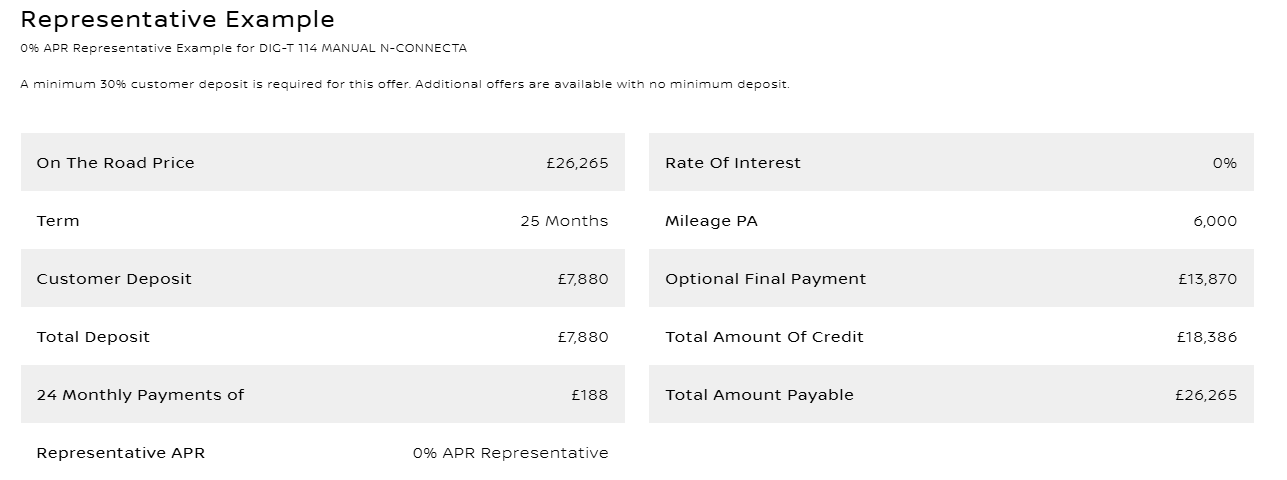Click the Optional Final Payment label

(x=766, y=279)
